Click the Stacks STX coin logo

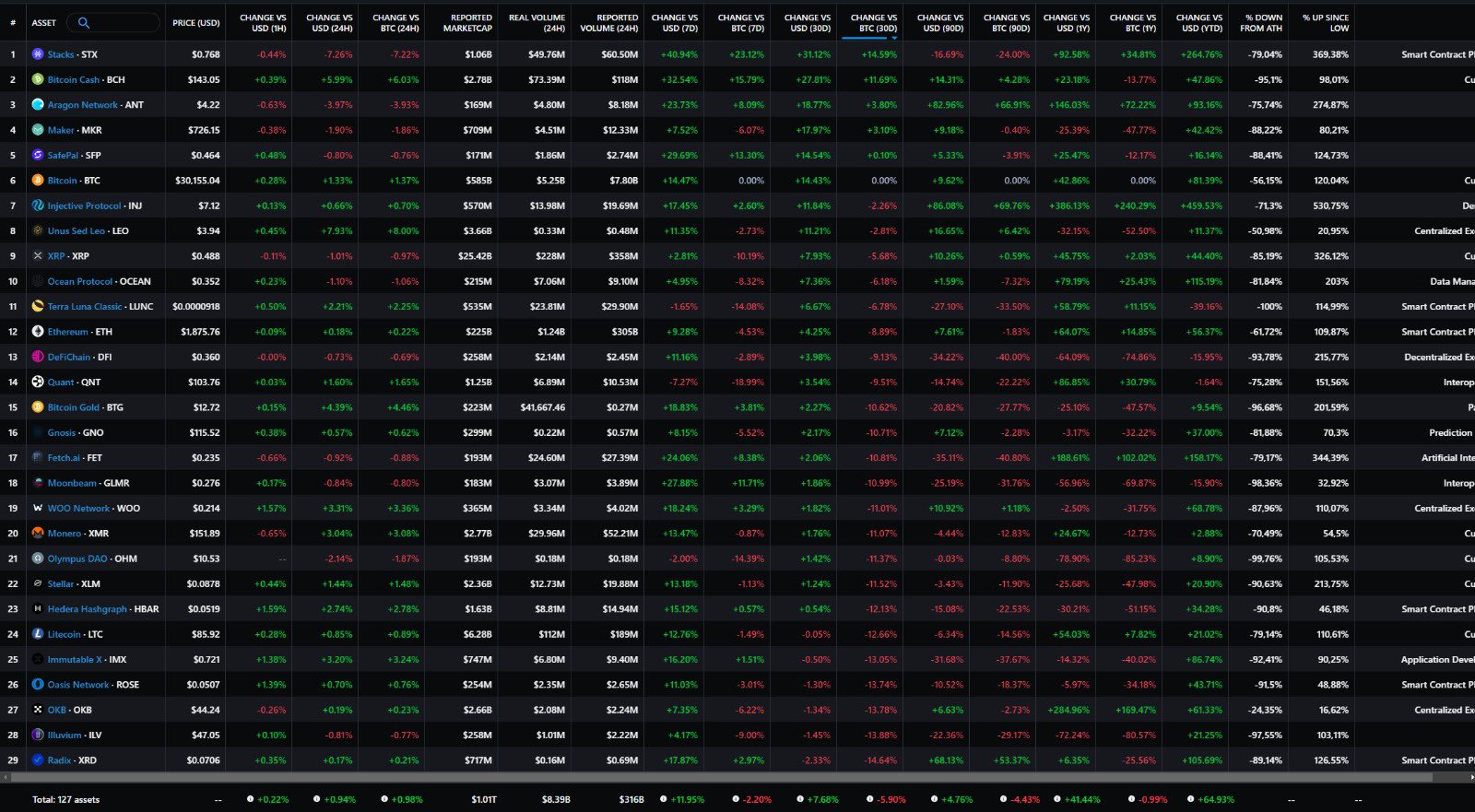pyautogui.click(x=38, y=54)
